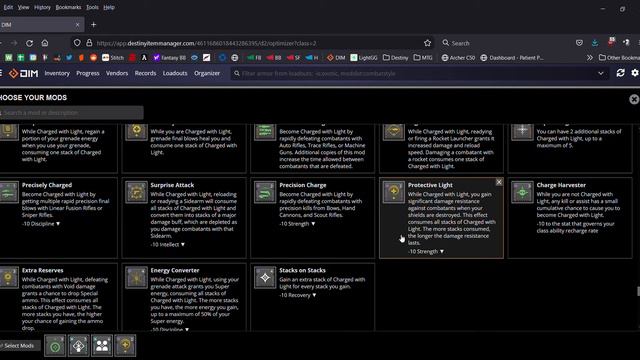Open the DIM bookmark in bookmarks bar
The height and width of the screenshot is (360, 640).
tap(336, 58)
